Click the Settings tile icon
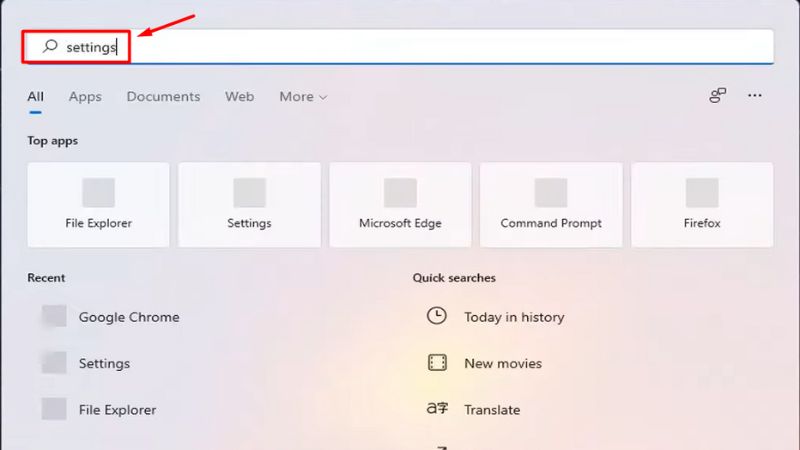 (249, 193)
